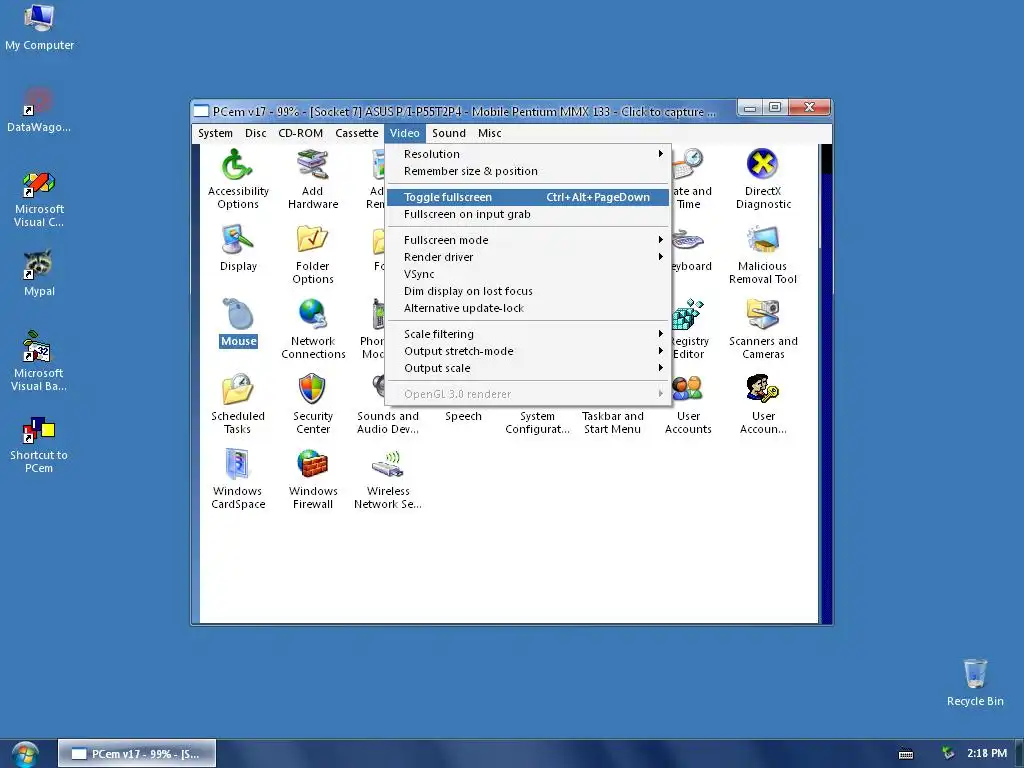The width and height of the screenshot is (1024, 768).
Task: Click the keyboard icon in system tray
Action: 906,754
